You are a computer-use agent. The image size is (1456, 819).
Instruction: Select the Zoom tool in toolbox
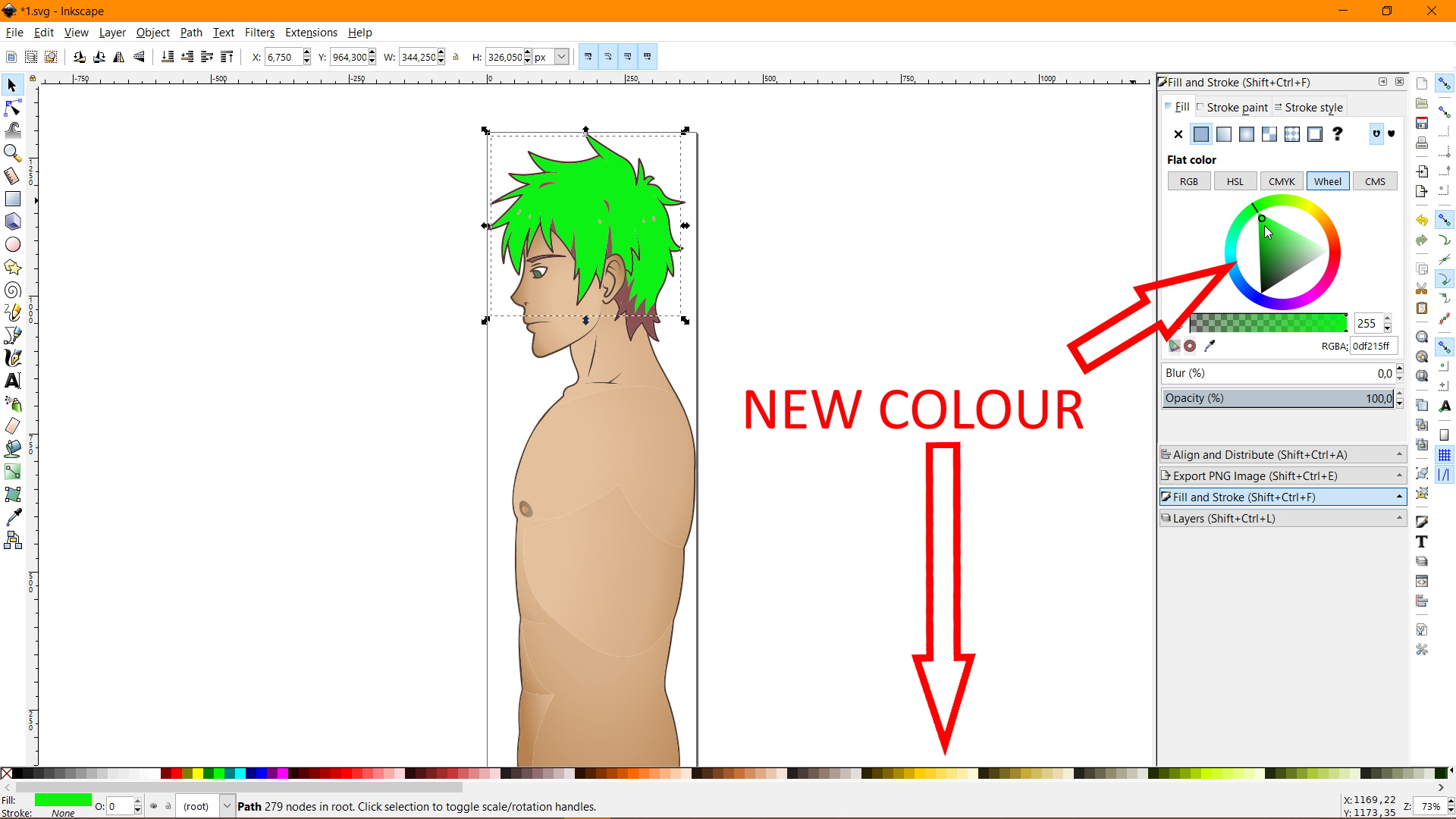pos(13,153)
